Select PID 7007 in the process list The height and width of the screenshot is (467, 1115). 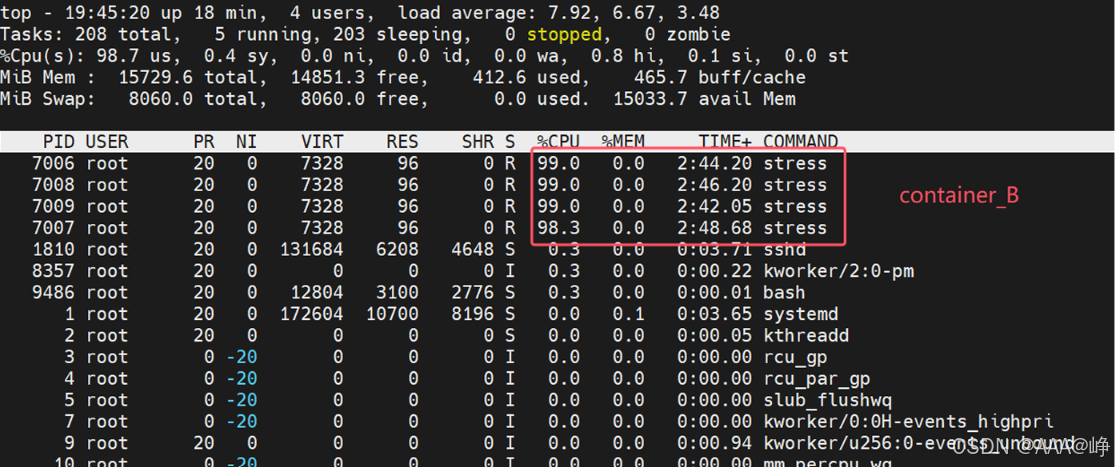[53, 227]
